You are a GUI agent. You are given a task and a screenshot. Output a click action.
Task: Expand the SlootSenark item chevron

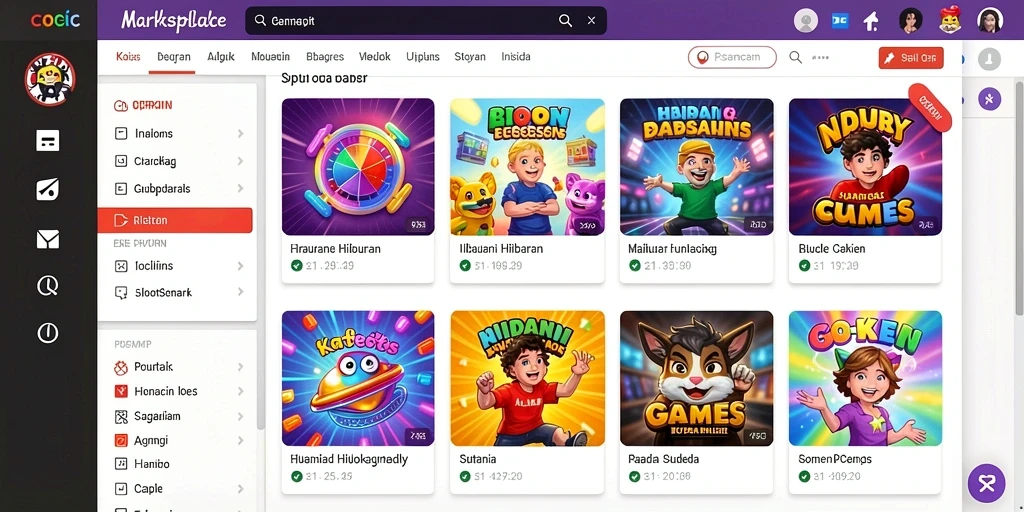240,293
